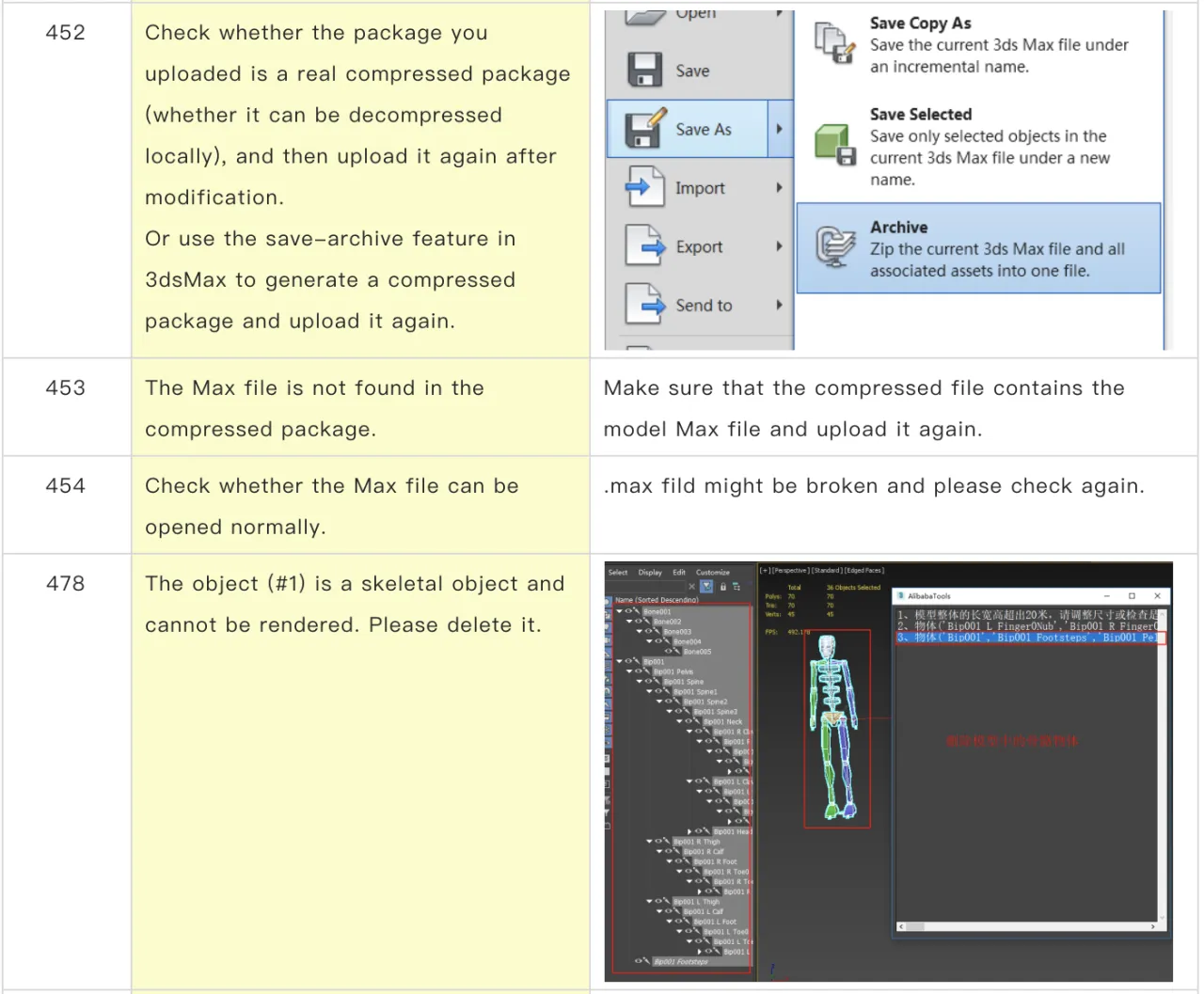Toggle visibility of Bip001 Footsteps
This screenshot has width=1204, height=994.
(639, 961)
